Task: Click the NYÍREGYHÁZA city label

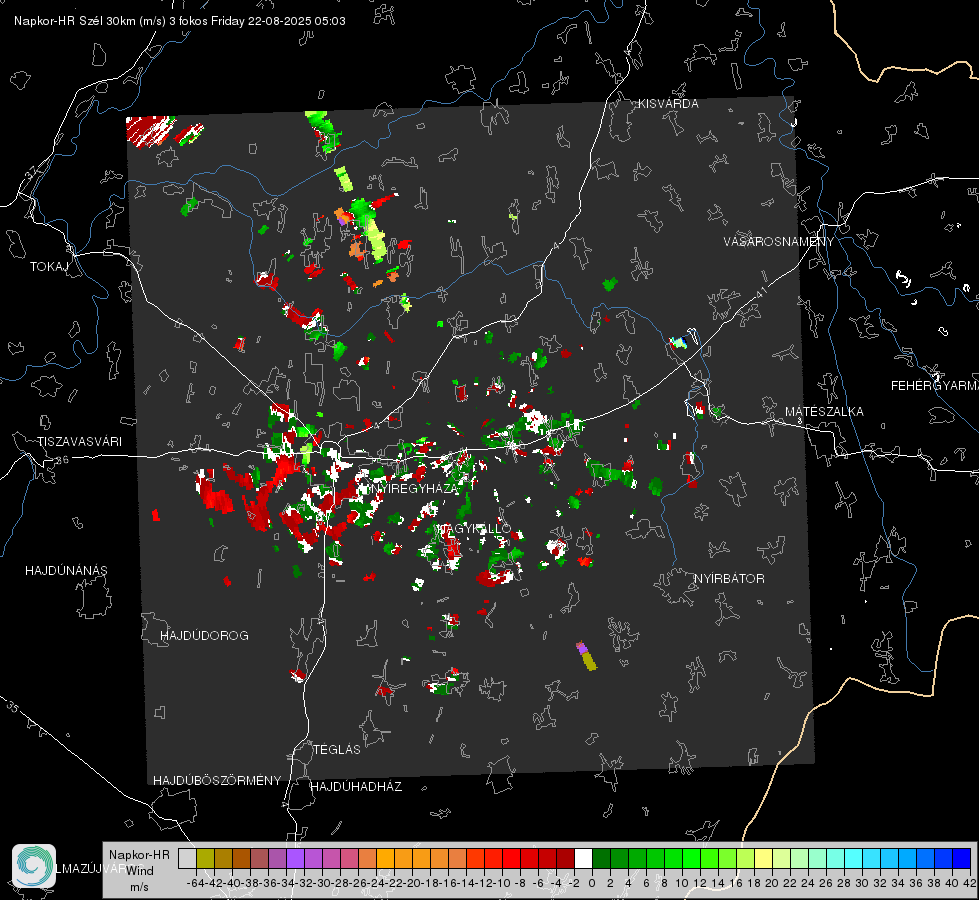Action: [x=413, y=488]
